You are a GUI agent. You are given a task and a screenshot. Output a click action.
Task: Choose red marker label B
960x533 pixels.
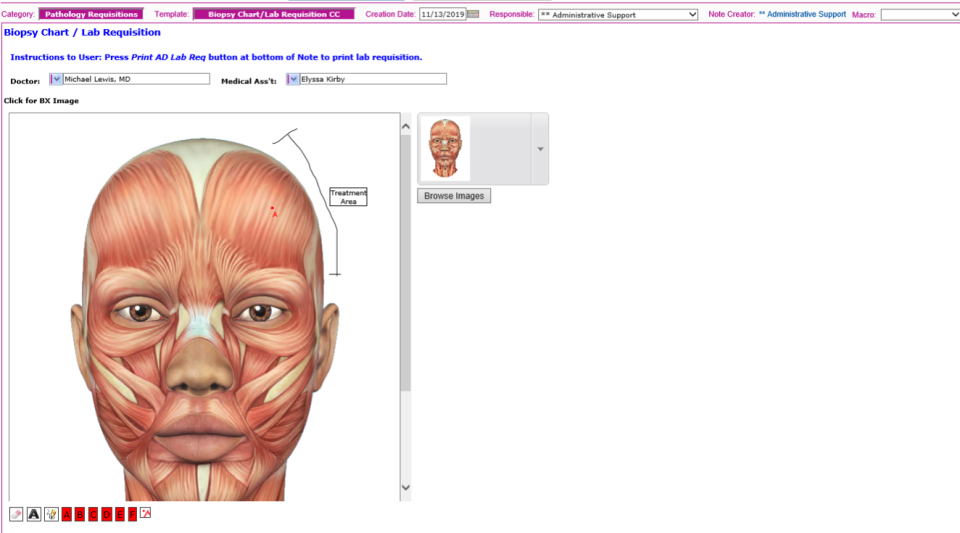pos(80,514)
